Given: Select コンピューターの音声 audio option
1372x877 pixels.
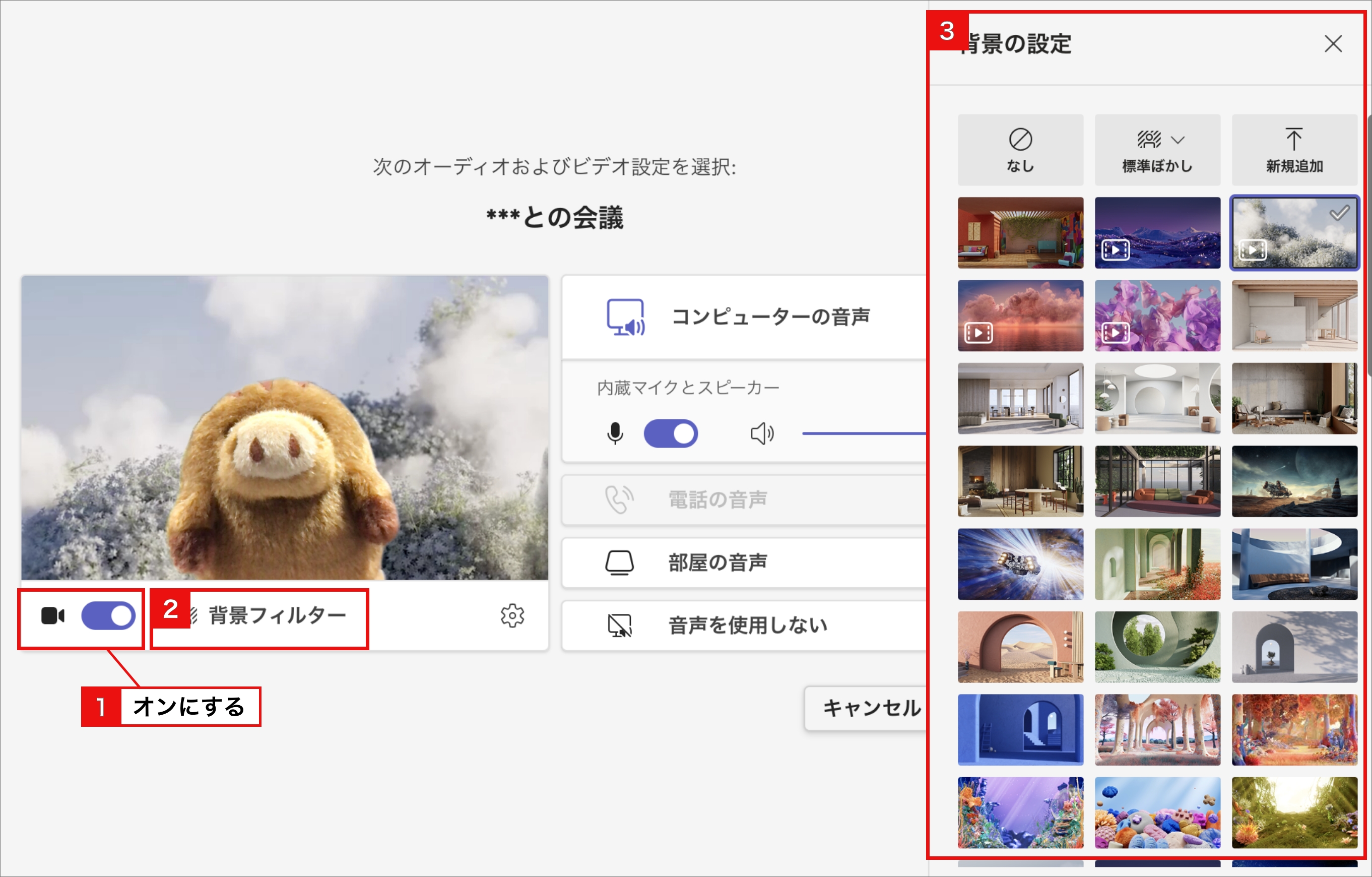Looking at the screenshot, I should pos(744,317).
